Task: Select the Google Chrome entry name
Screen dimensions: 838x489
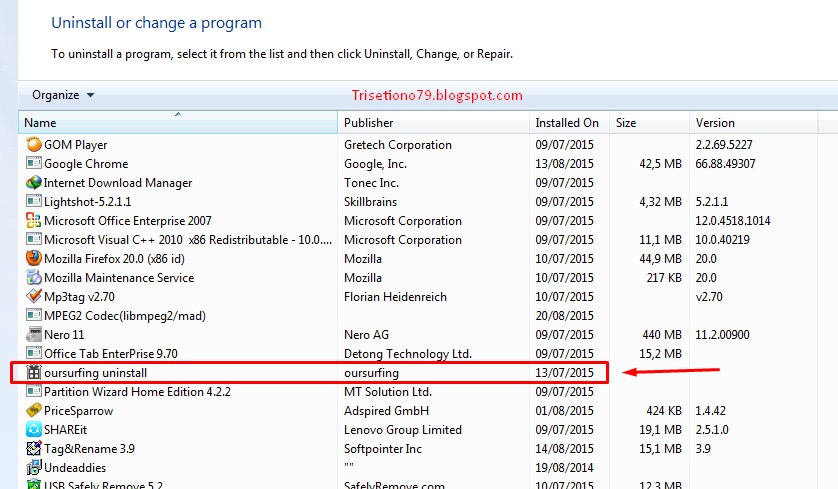Action: coord(86,164)
